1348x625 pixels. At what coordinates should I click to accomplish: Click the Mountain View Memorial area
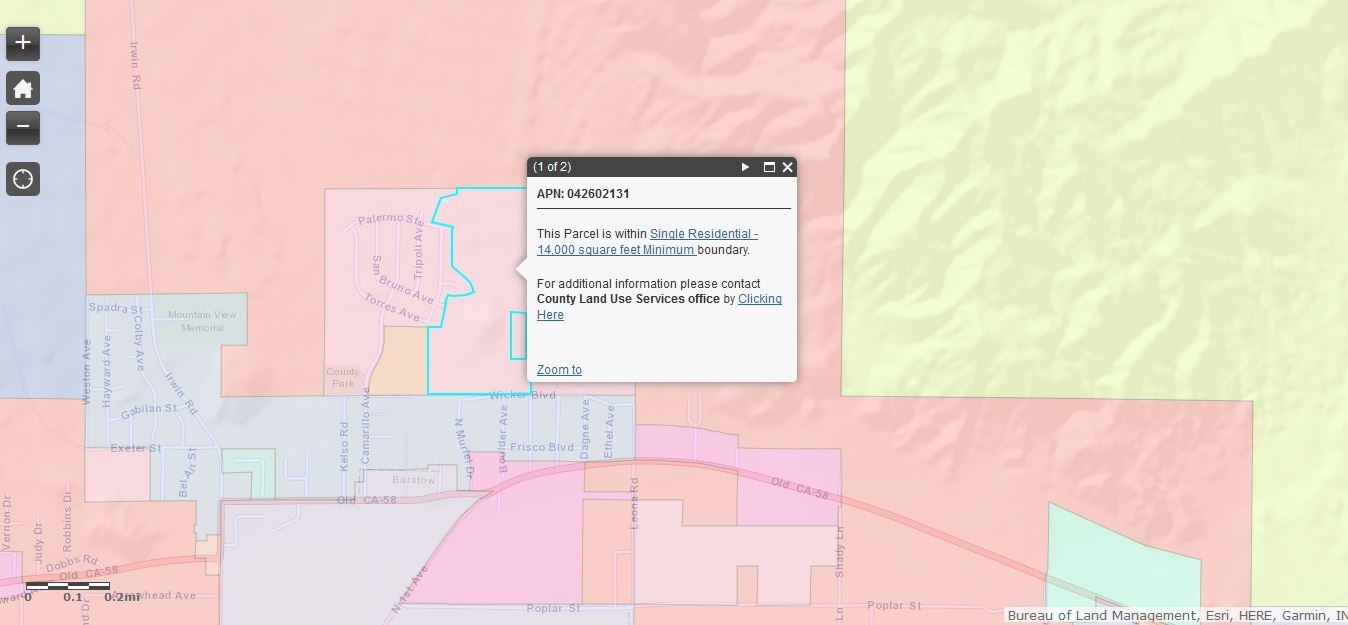click(x=201, y=320)
